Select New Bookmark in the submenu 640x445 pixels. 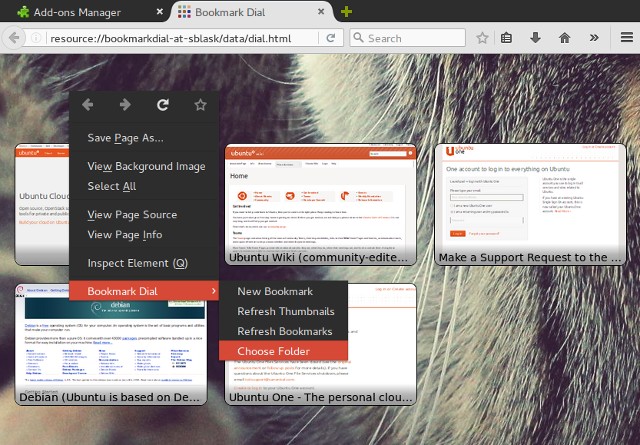283,291
